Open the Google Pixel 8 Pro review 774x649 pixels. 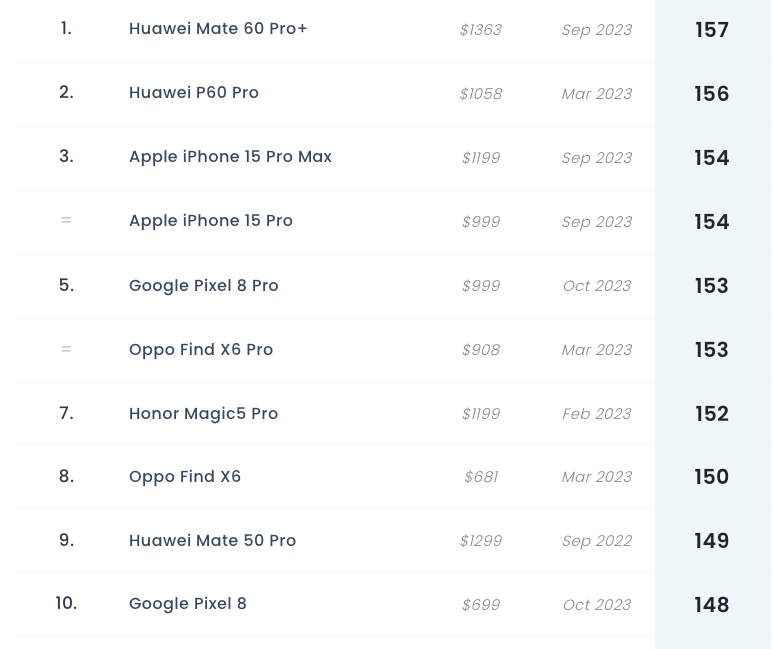point(203,286)
